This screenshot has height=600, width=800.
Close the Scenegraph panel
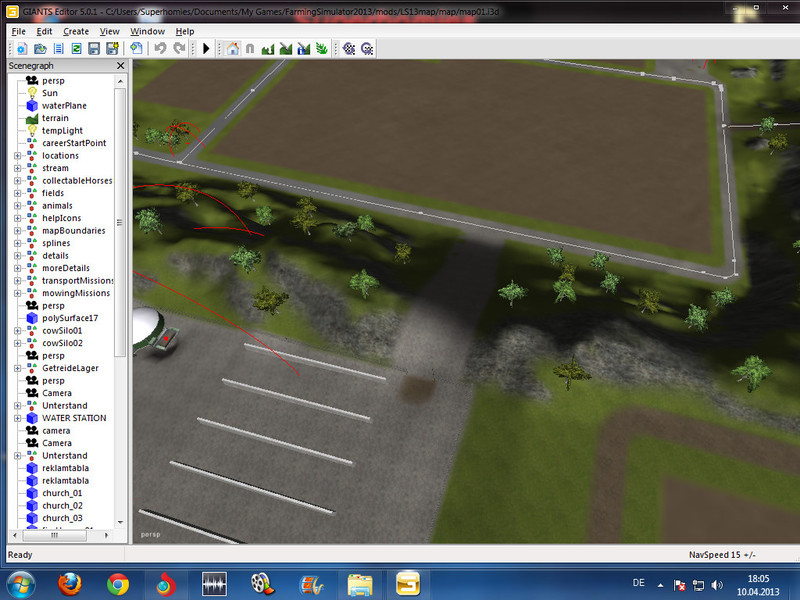coord(120,65)
